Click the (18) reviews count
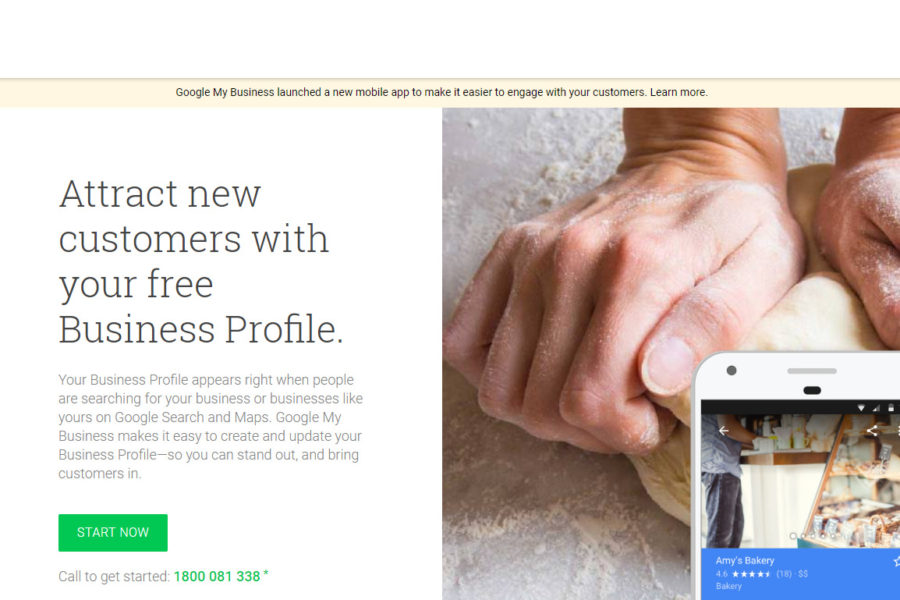The width and height of the screenshot is (900, 600). tap(784, 574)
